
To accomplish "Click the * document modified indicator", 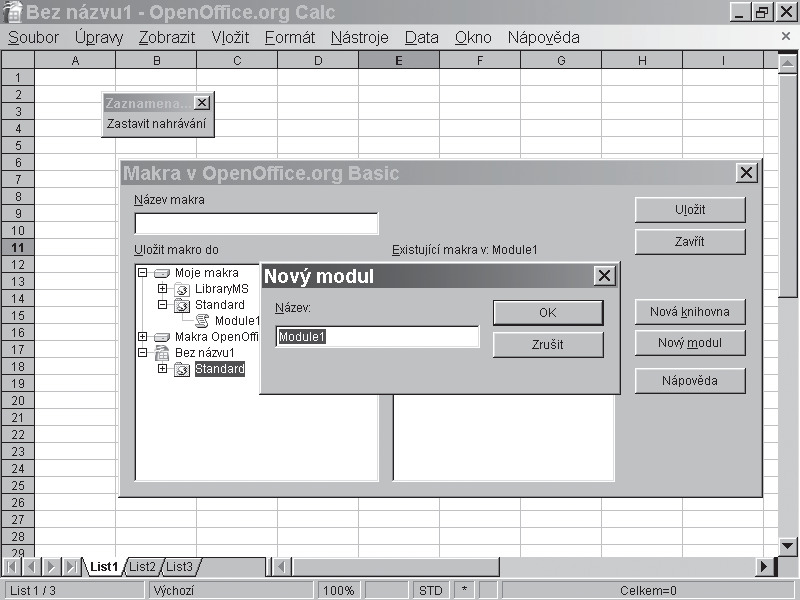I will tap(464, 590).
